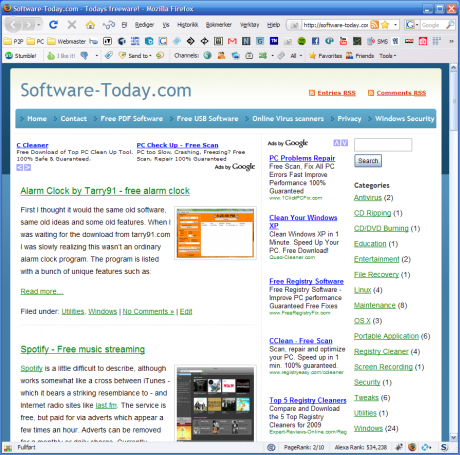Open the Contact nav tab
This screenshot has width=460, height=455.
[x=74, y=119]
